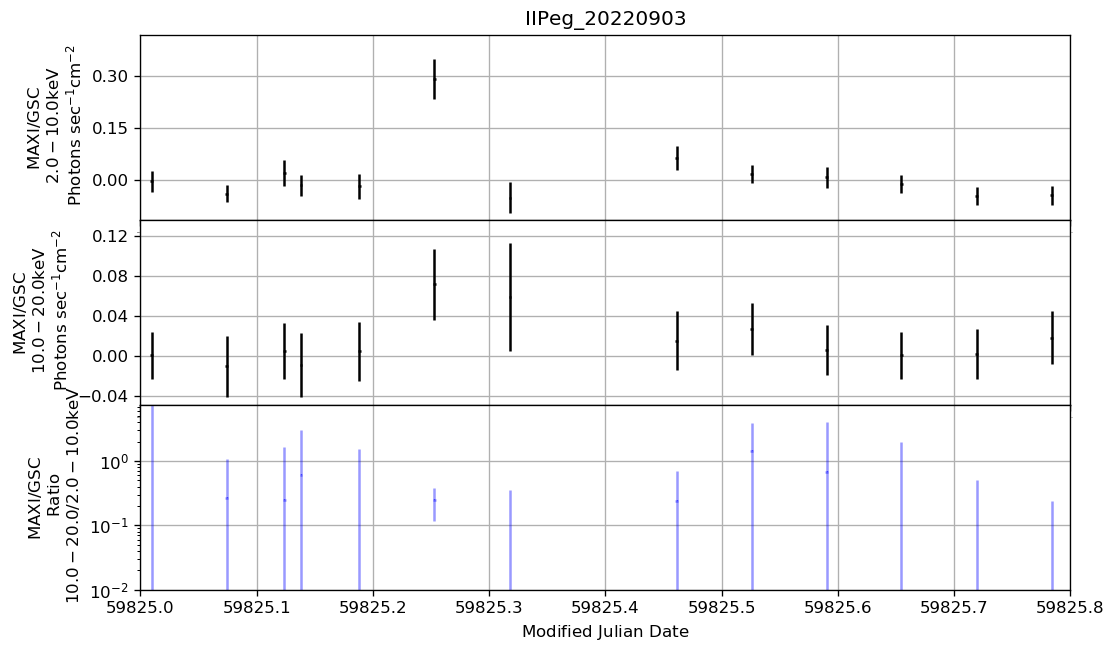
Task: Click the x-axis tick label 59825.6
Action: tap(838, 608)
